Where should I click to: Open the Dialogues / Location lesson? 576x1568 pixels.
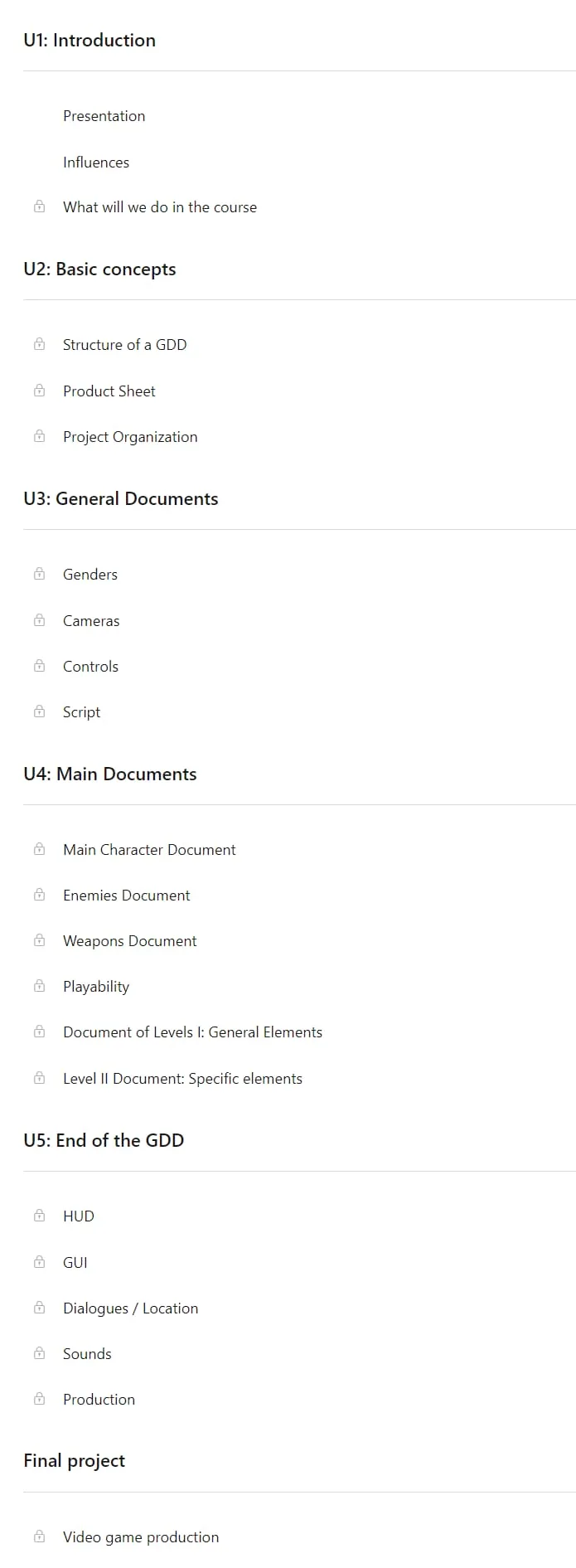[x=130, y=1308]
